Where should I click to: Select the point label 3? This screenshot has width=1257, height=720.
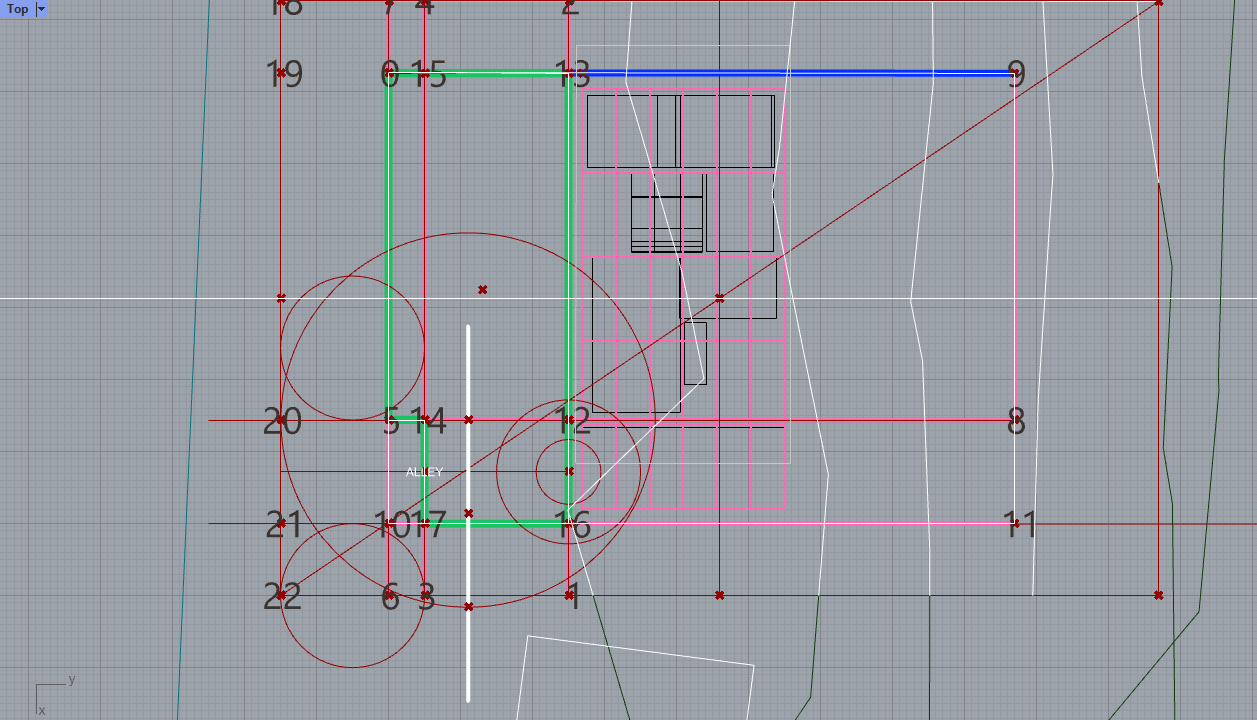(x=426, y=598)
